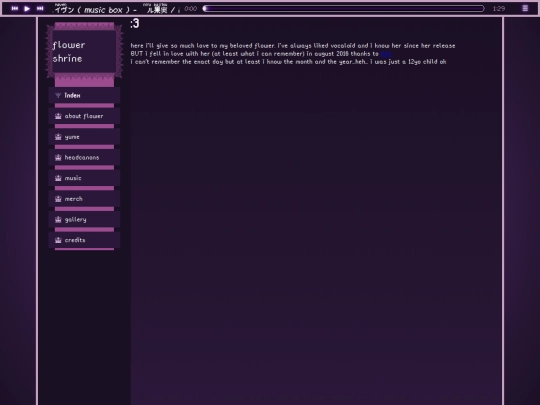
Task: Click the crown icon beside headcanons
Action: point(58,157)
